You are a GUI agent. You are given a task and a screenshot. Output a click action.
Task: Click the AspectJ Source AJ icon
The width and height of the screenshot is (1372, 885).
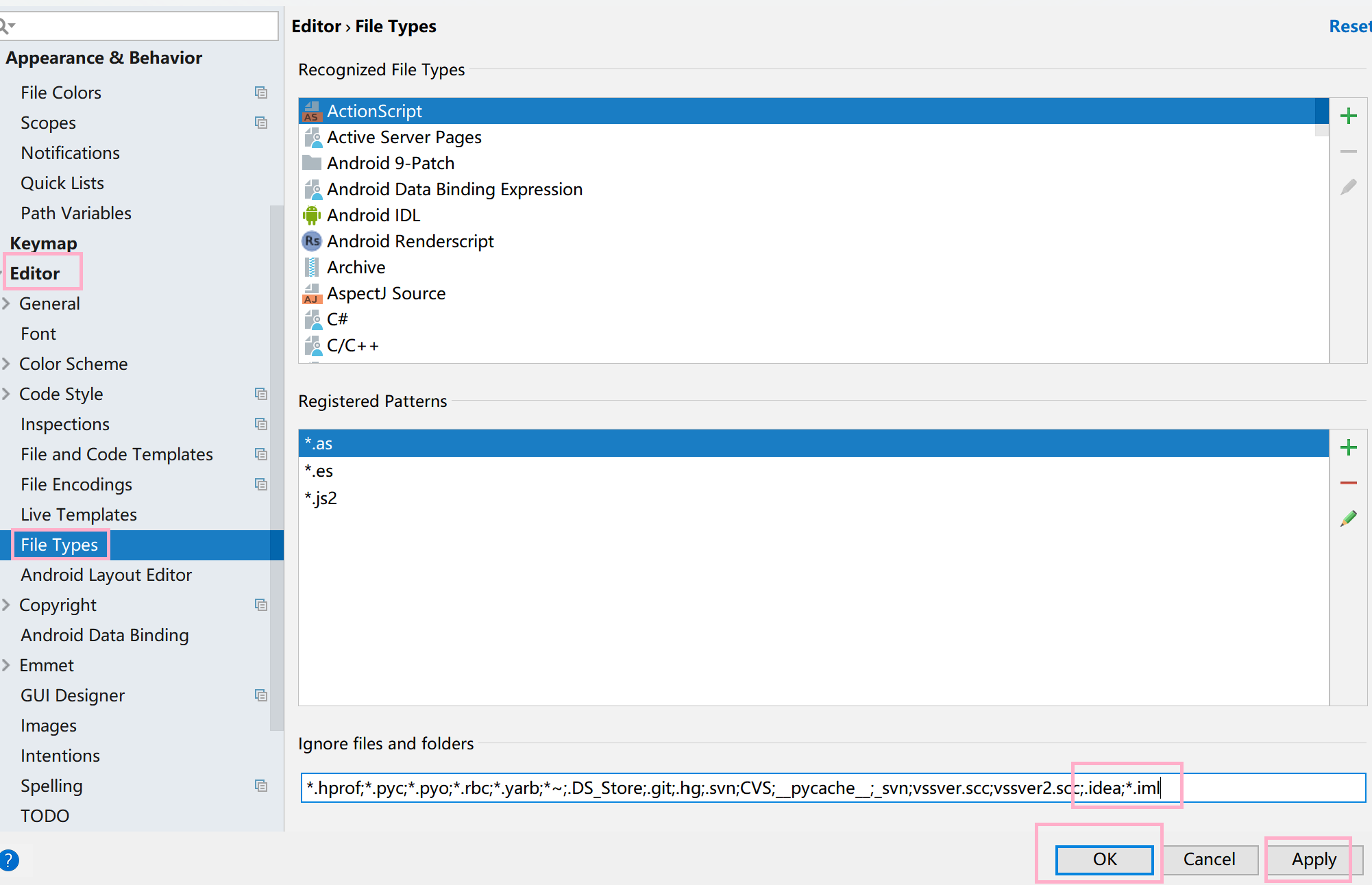point(312,294)
